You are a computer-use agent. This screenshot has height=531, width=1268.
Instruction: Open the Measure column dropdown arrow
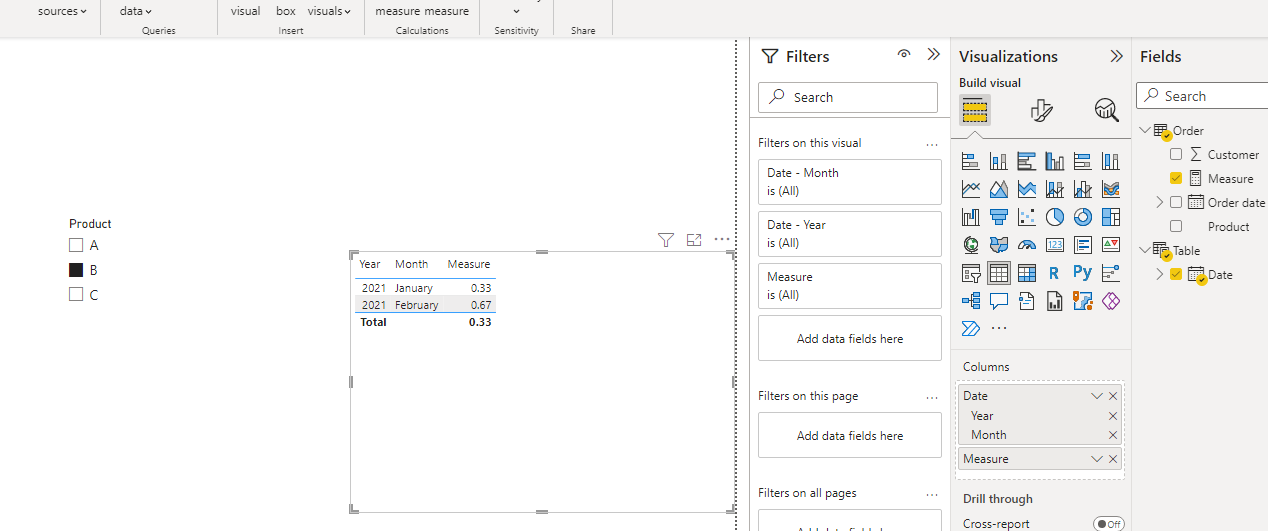pyautogui.click(x=1097, y=459)
